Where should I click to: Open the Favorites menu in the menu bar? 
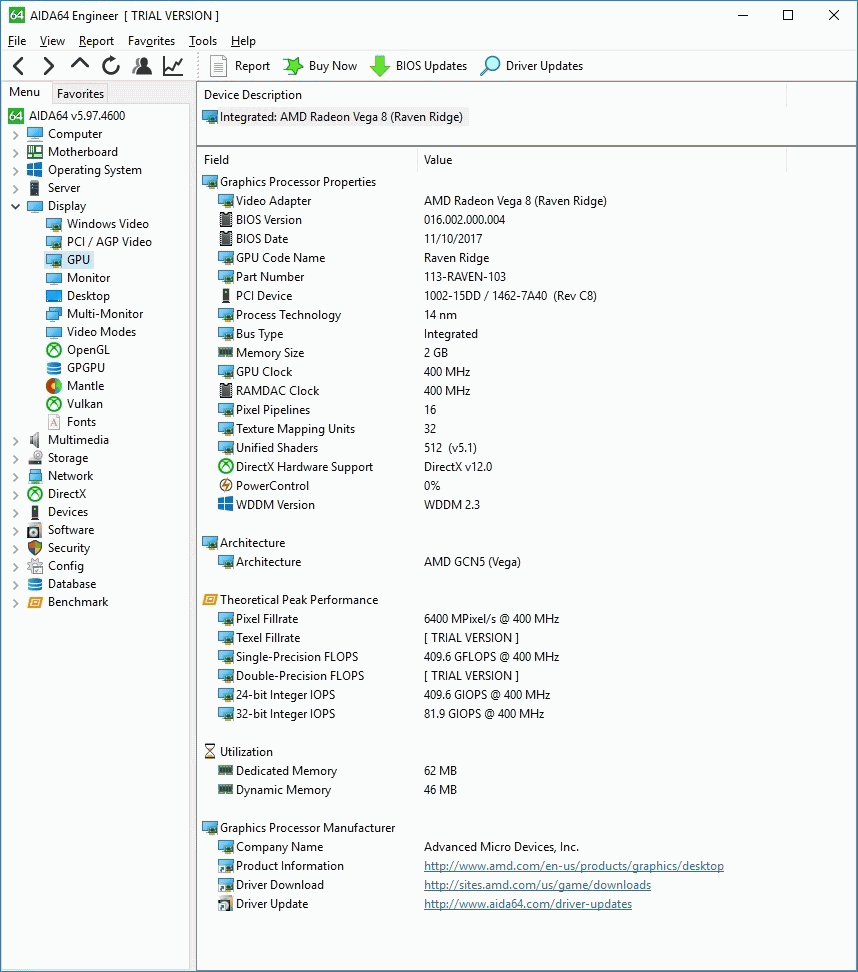pyautogui.click(x=151, y=41)
